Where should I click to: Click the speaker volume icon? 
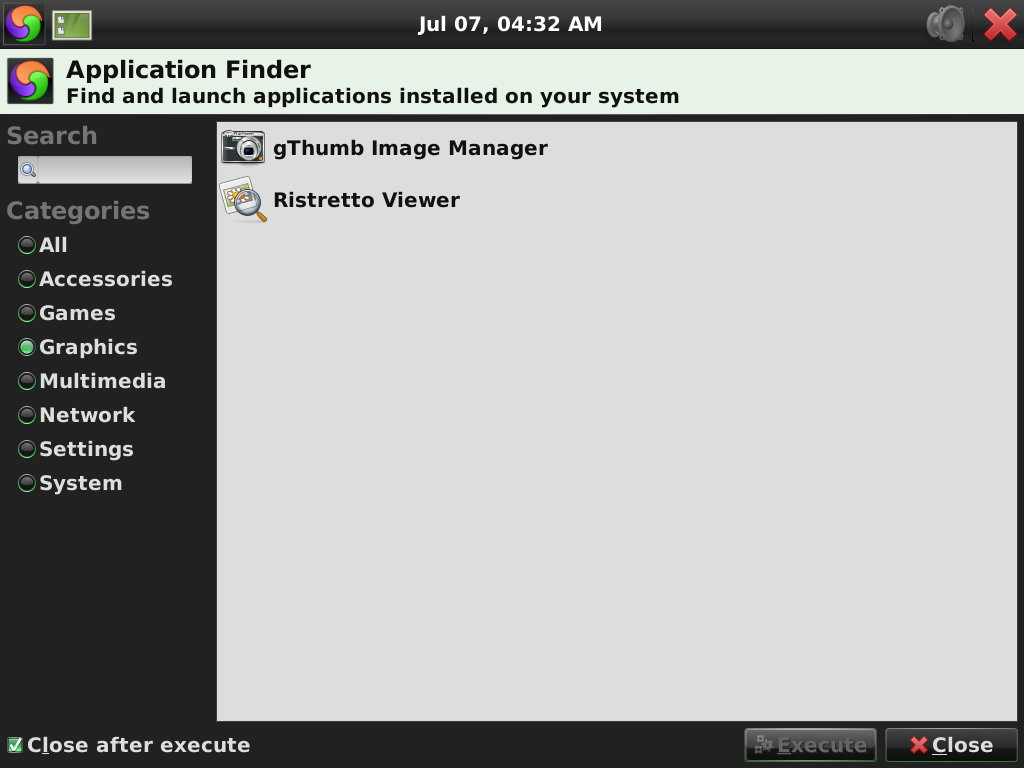945,24
